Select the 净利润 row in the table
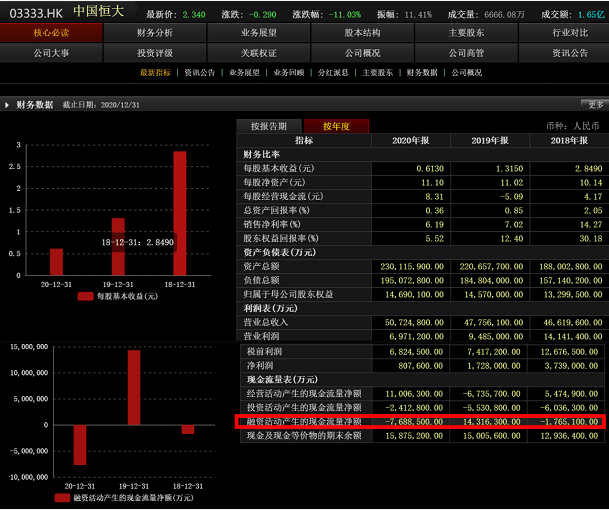The height and width of the screenshot is (510, 609). click(260, 369)
